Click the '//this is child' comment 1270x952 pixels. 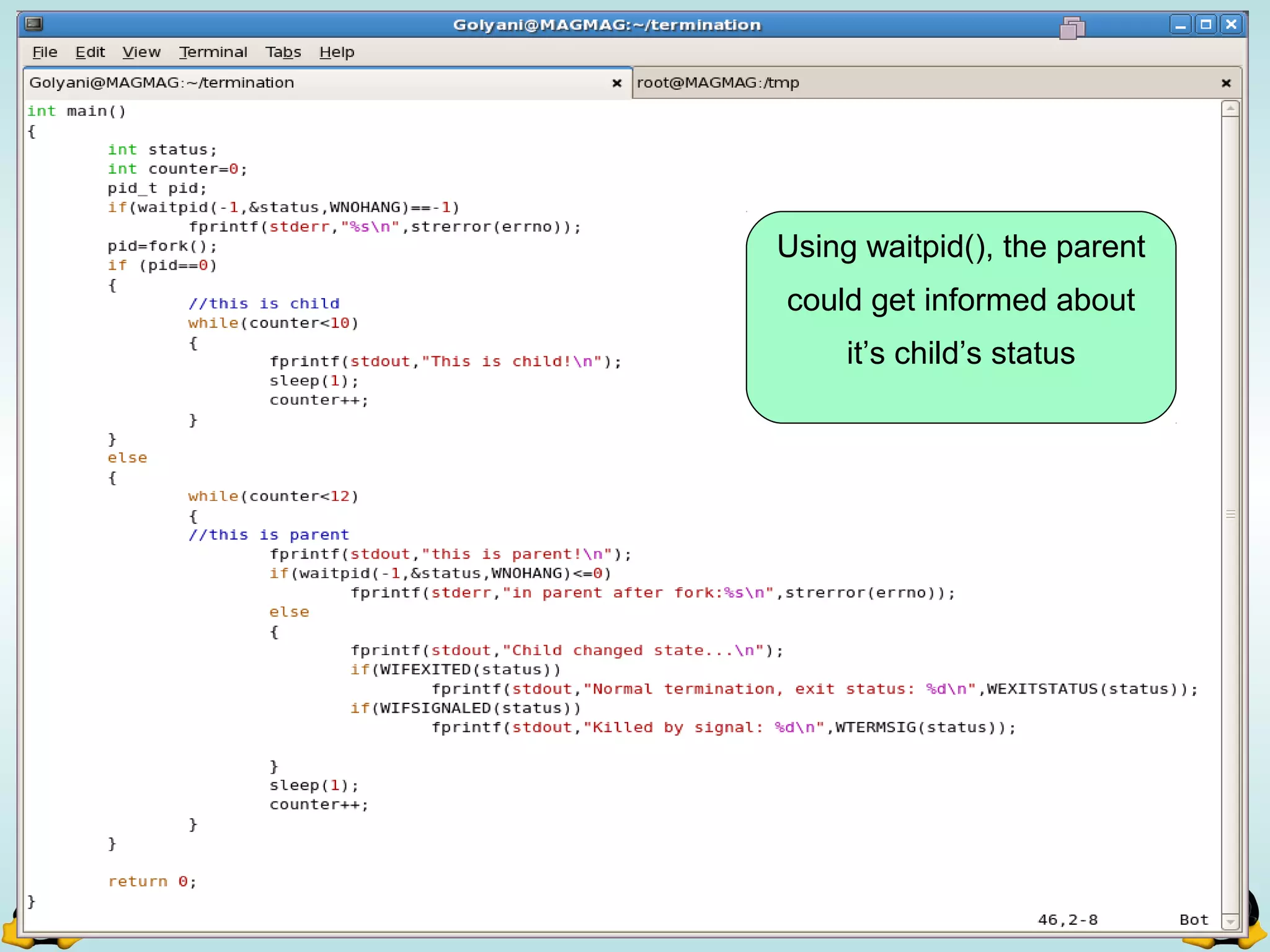pos(264,304)
